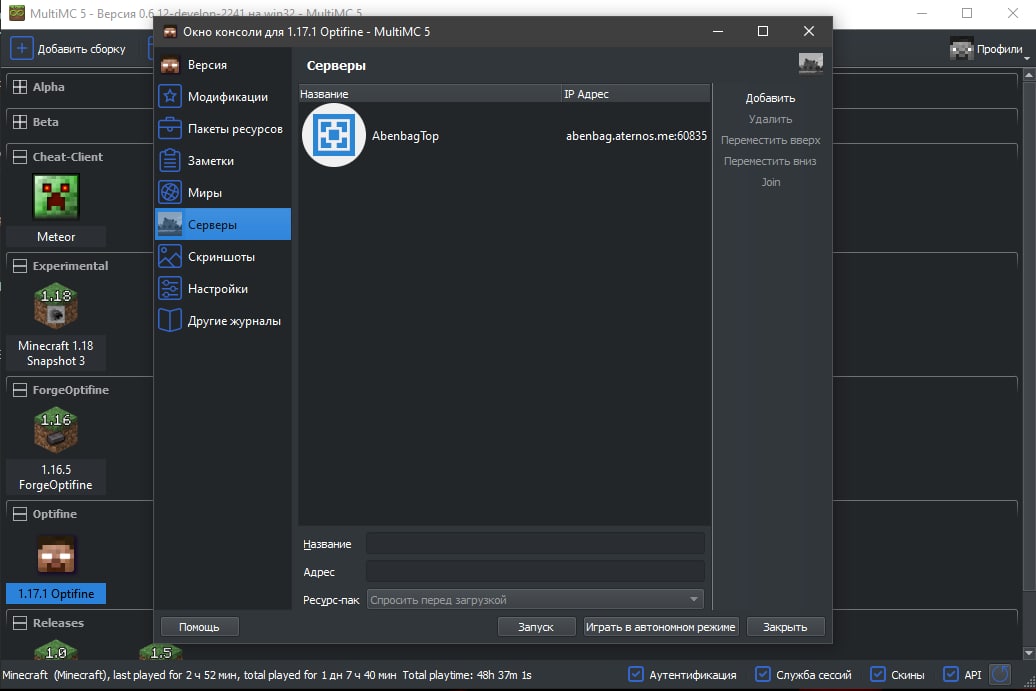Viewport: 1036px width, 691px height.
Task: Open Другие журналы book icon
Action: pos(170,320)
